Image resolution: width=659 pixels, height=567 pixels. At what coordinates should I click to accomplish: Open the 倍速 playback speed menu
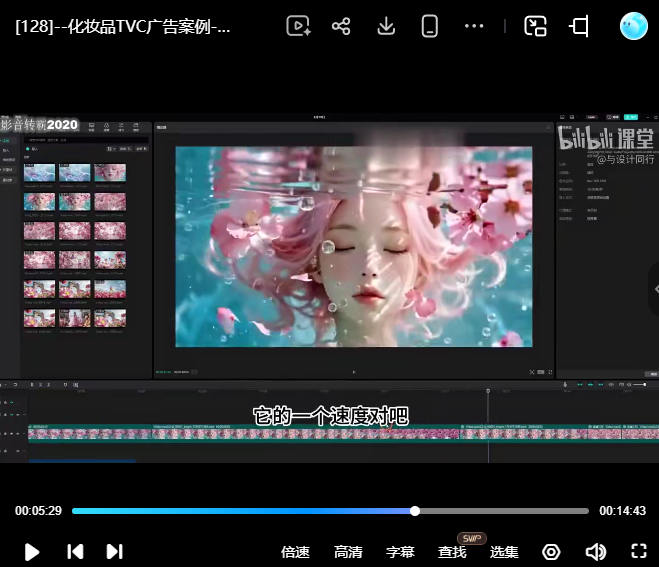(295, 552)
